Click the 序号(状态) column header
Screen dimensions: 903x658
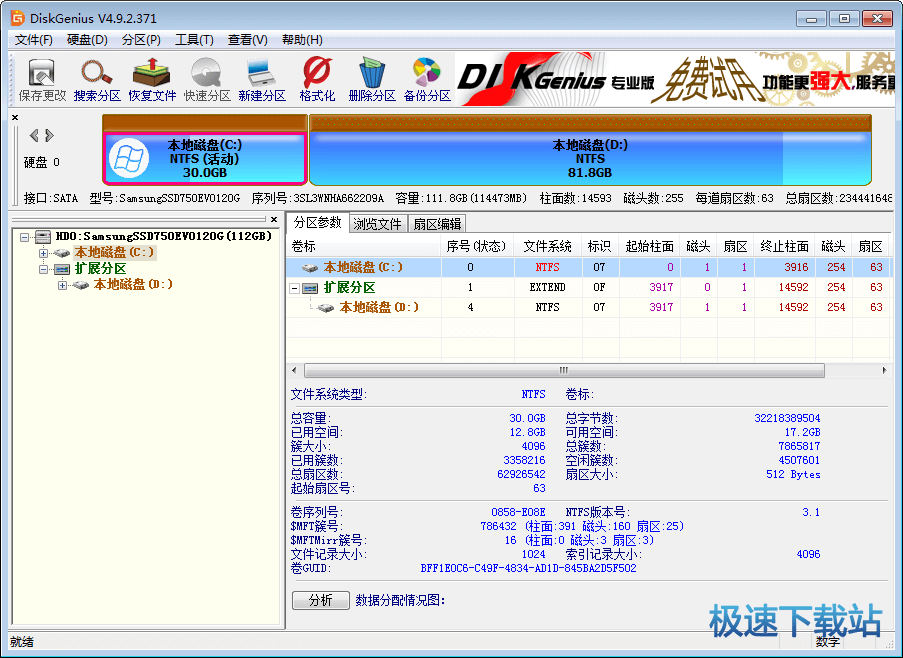(476, 246)
